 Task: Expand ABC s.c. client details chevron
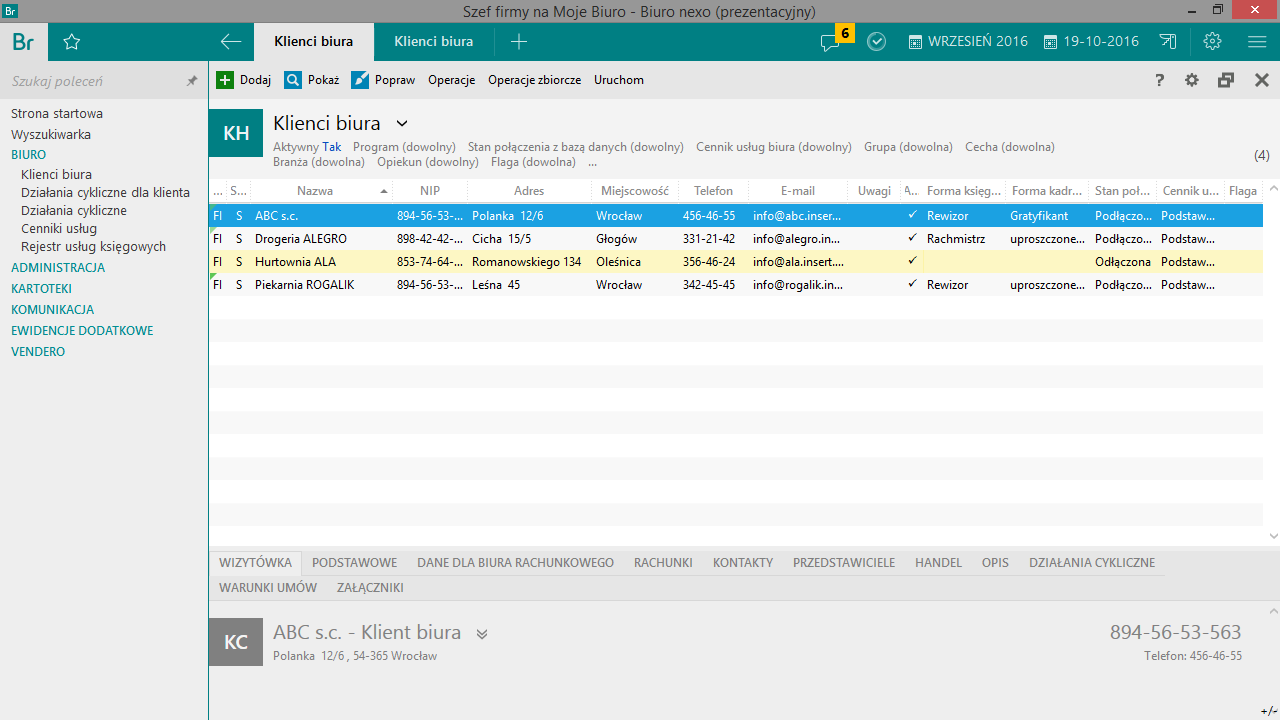tap(481, 634)
